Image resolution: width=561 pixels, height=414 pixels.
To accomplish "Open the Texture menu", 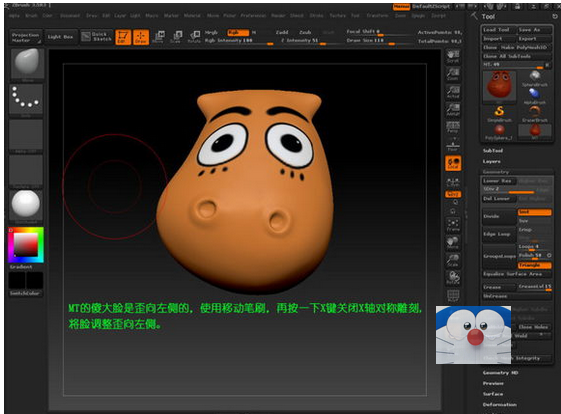I will click(337, 16).
